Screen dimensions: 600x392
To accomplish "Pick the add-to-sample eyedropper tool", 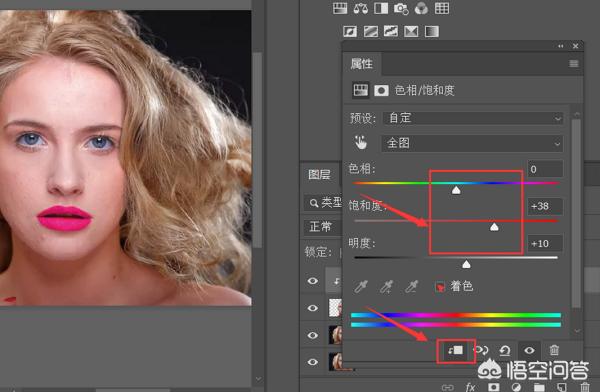I will (386, 286).
